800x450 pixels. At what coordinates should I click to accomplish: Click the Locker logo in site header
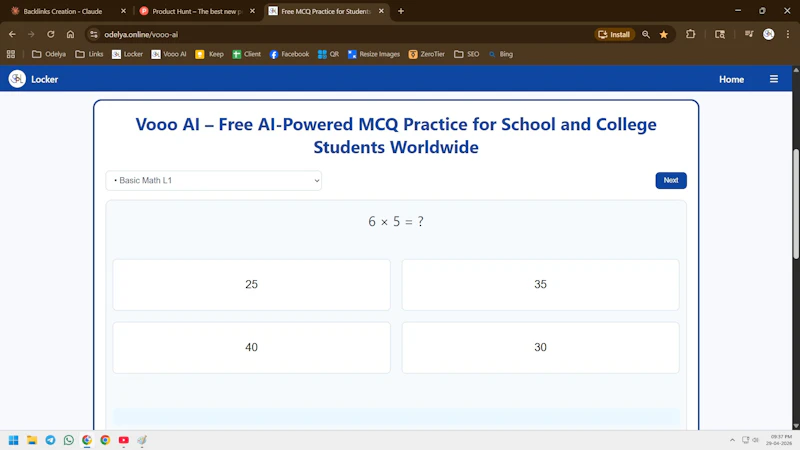(17, 79)
